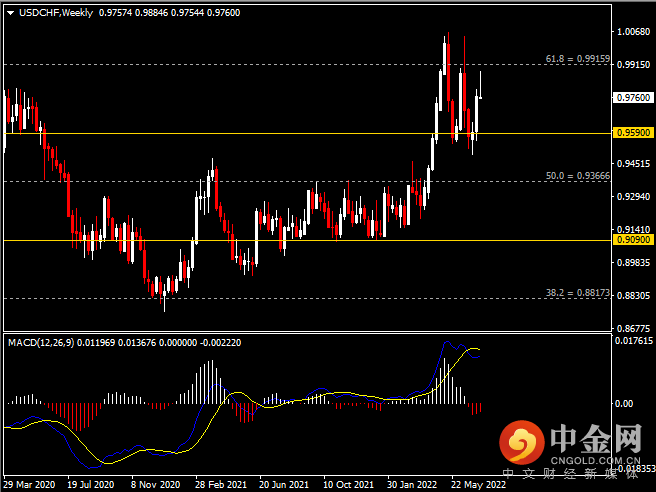Select the price axis value 0.86775

coord(633,329)
